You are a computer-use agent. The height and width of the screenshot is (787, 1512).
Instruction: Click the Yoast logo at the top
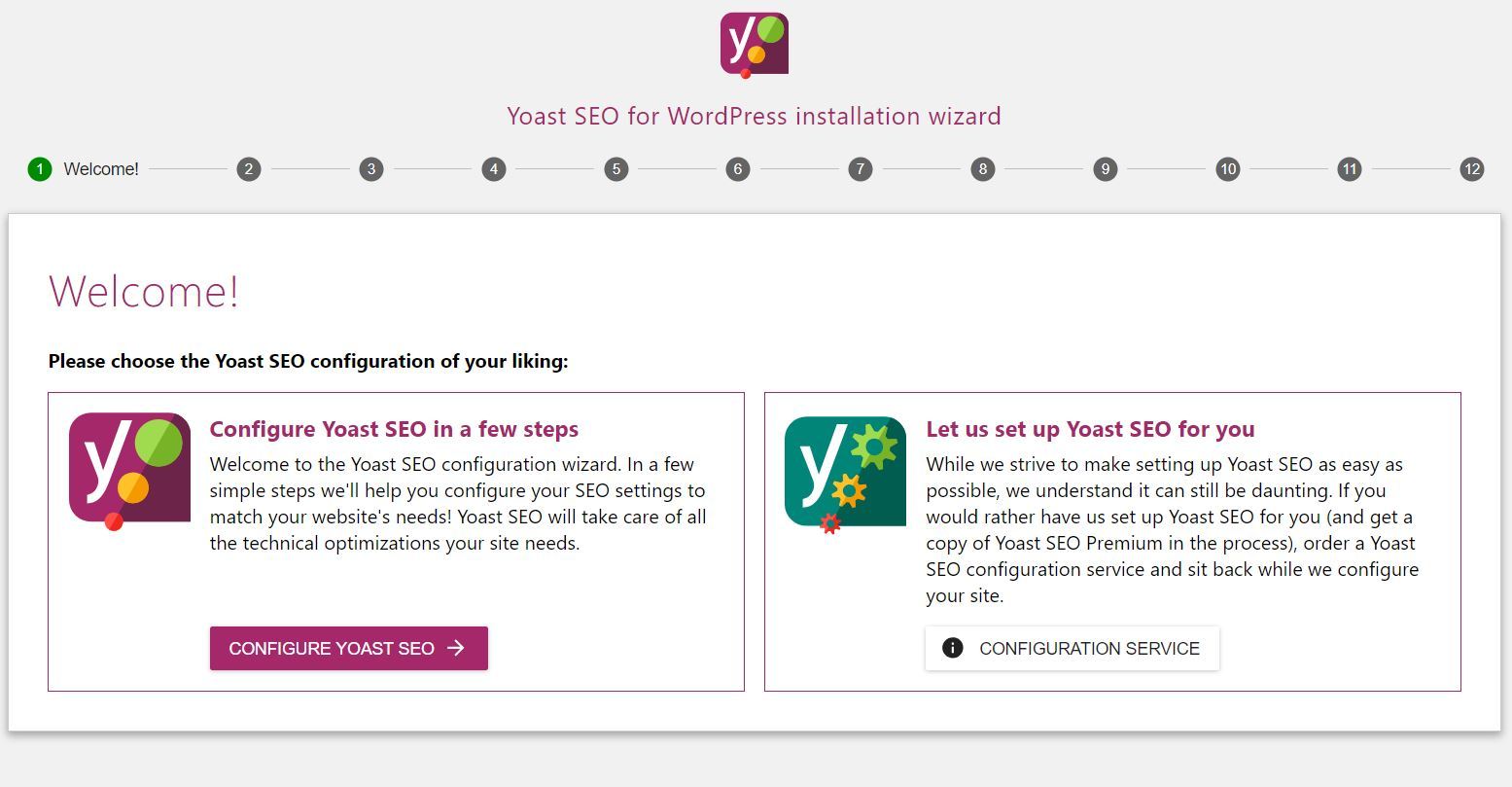point(754,45)
